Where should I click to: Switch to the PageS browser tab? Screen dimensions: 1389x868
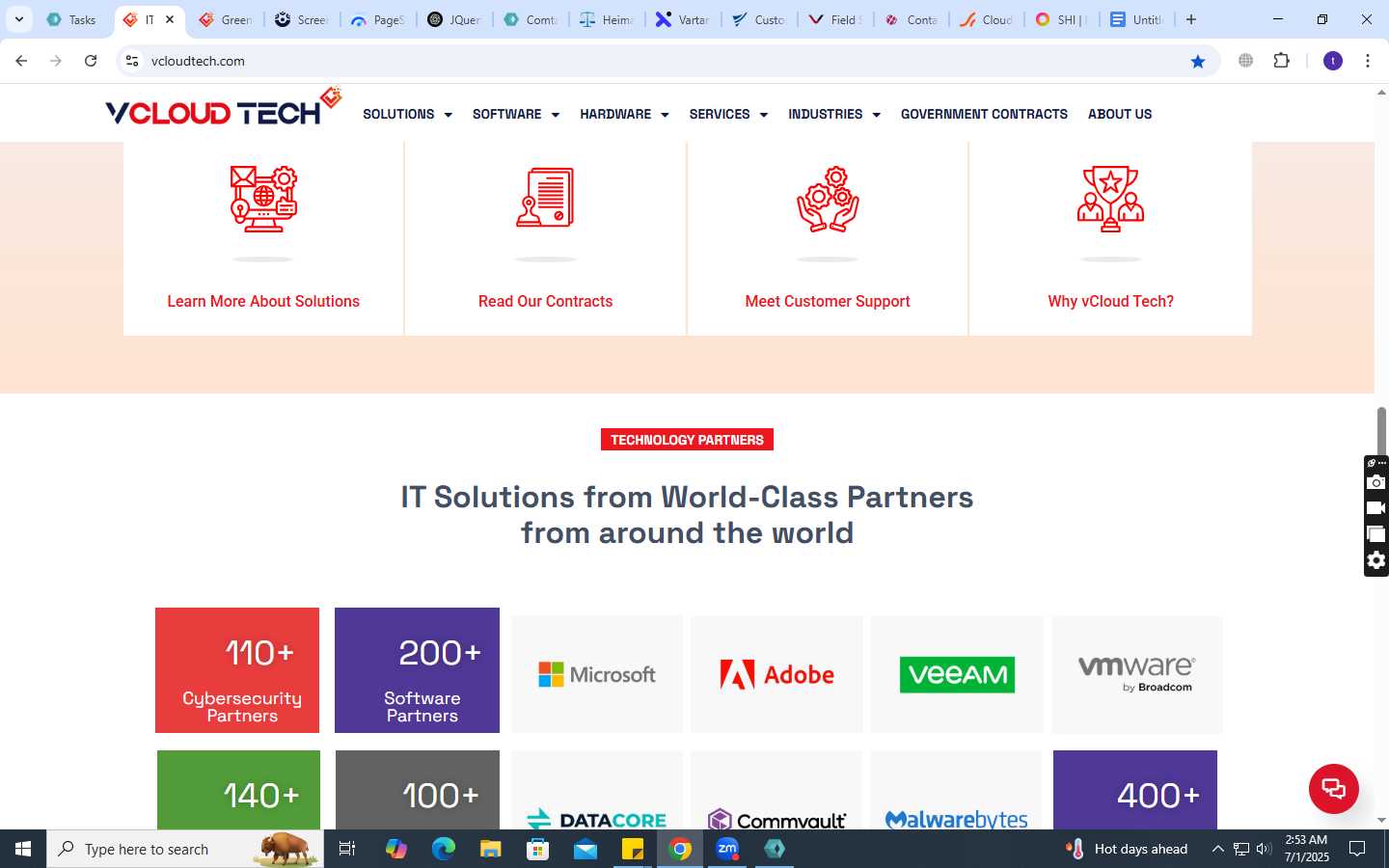[377, 19]
